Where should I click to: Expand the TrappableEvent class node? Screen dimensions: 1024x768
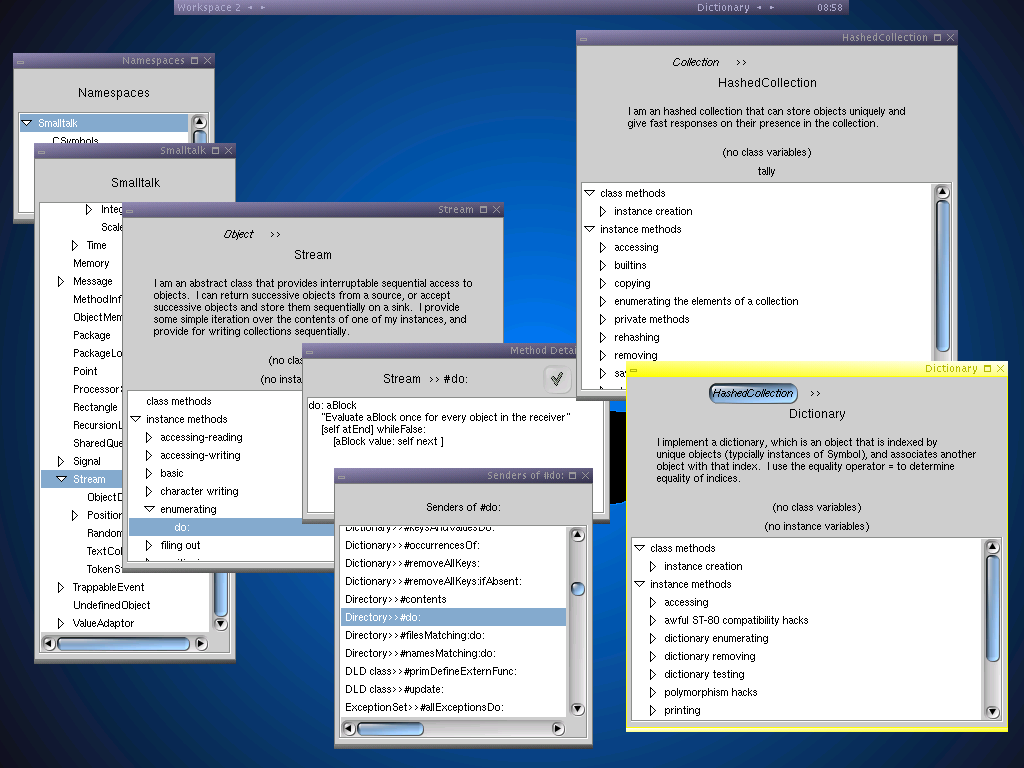[61, 587]
